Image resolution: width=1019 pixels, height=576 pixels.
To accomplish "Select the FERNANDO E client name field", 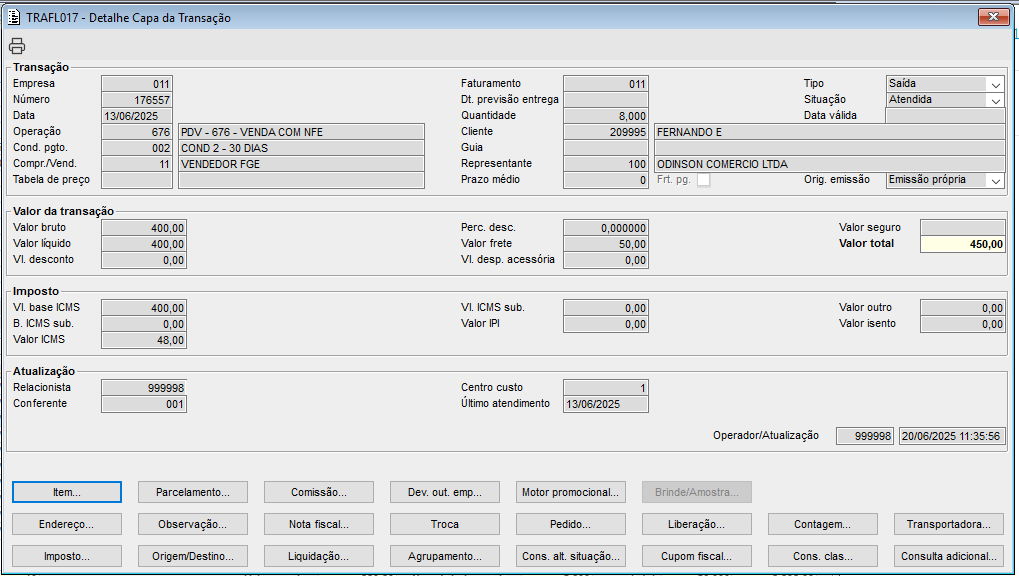I will pyautogui.click(x=829, y=132).
